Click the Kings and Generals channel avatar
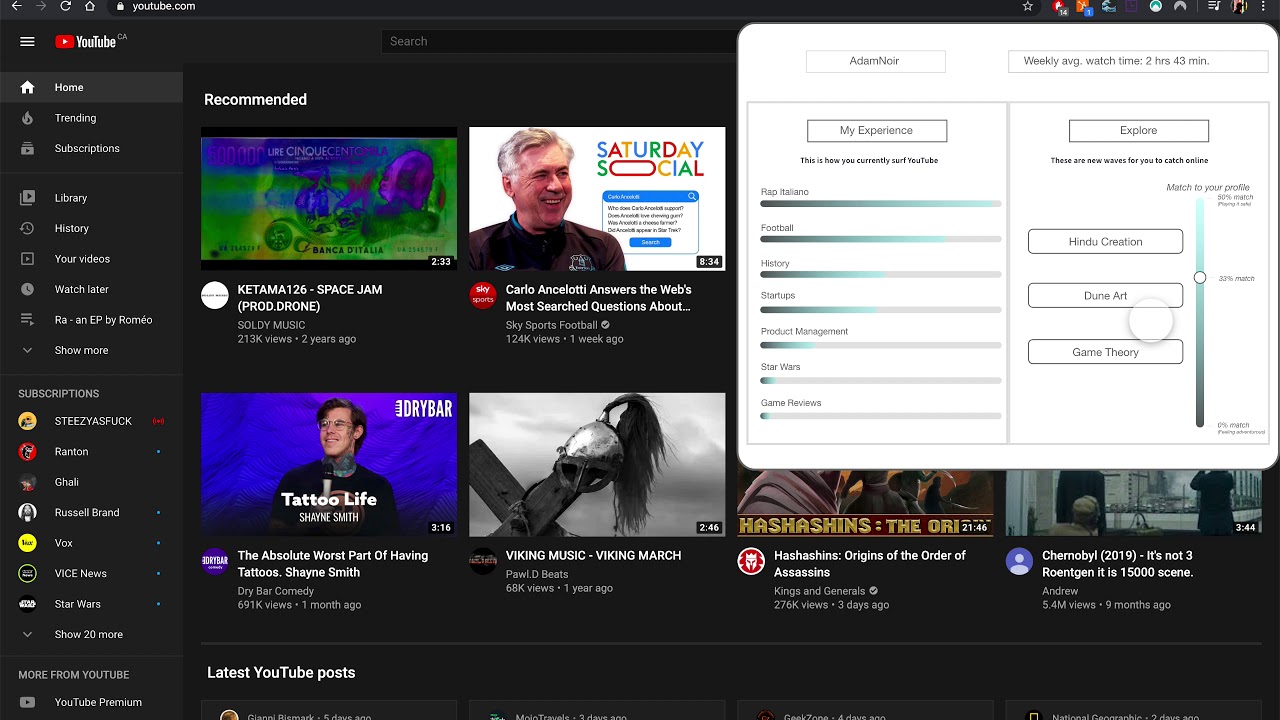 pos(751,561)
